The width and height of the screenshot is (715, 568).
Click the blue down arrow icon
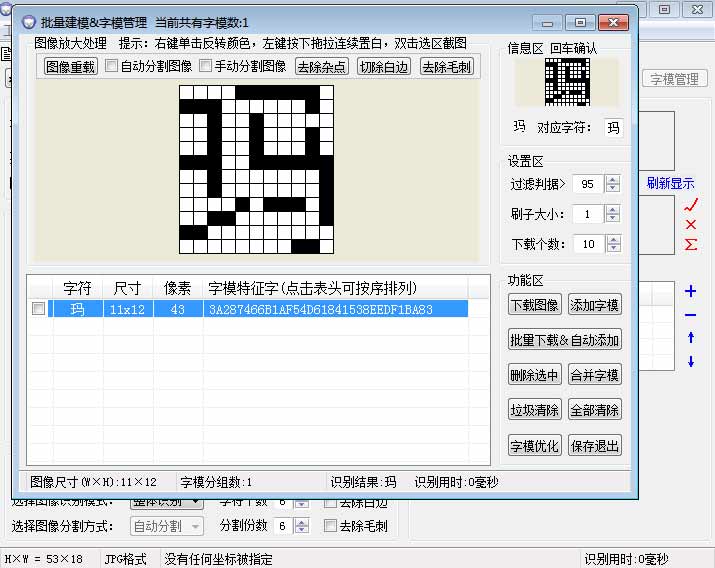(x=690, y=361)
